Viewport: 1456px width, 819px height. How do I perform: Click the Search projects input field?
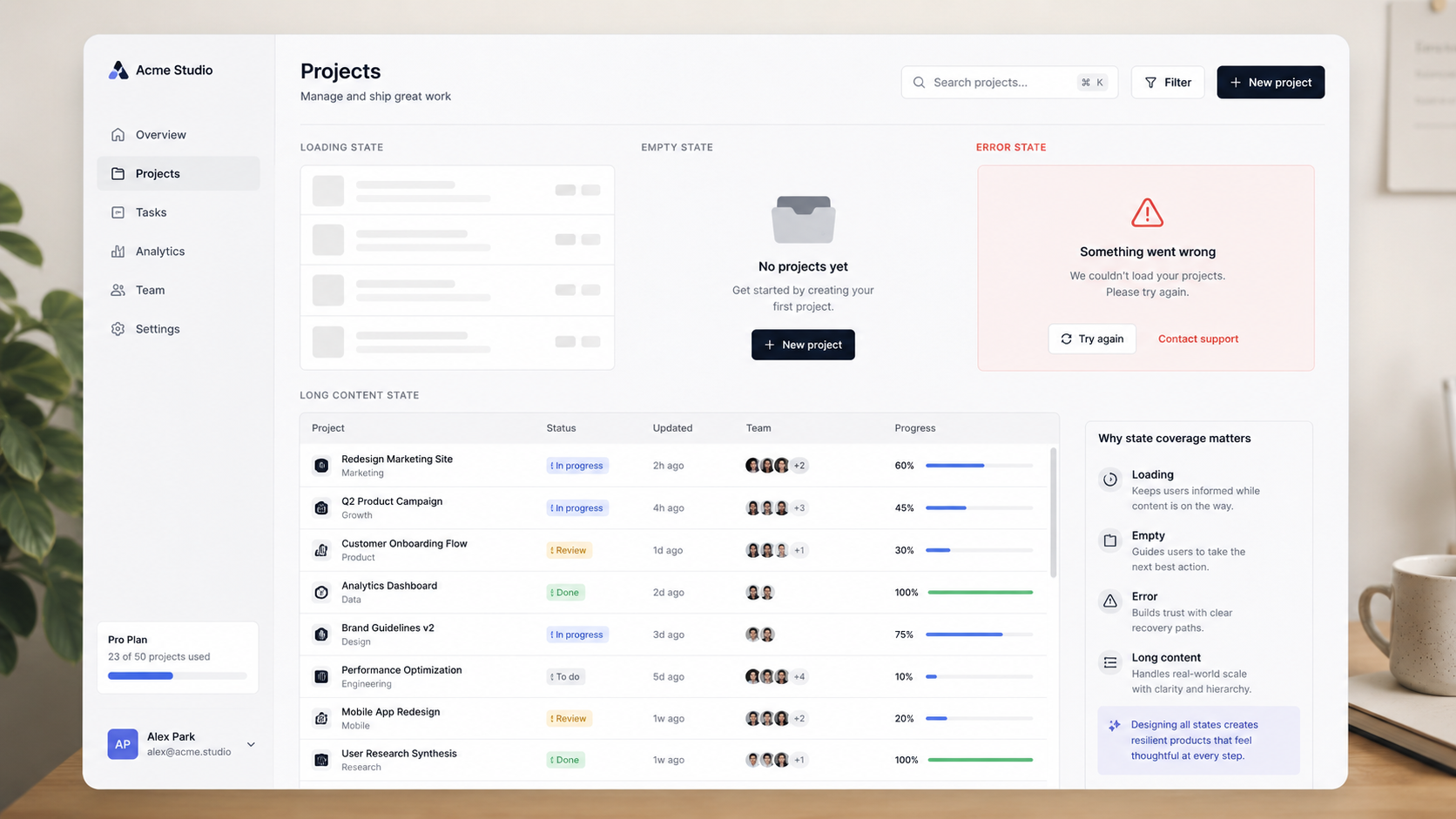[x=1009, y=83]
